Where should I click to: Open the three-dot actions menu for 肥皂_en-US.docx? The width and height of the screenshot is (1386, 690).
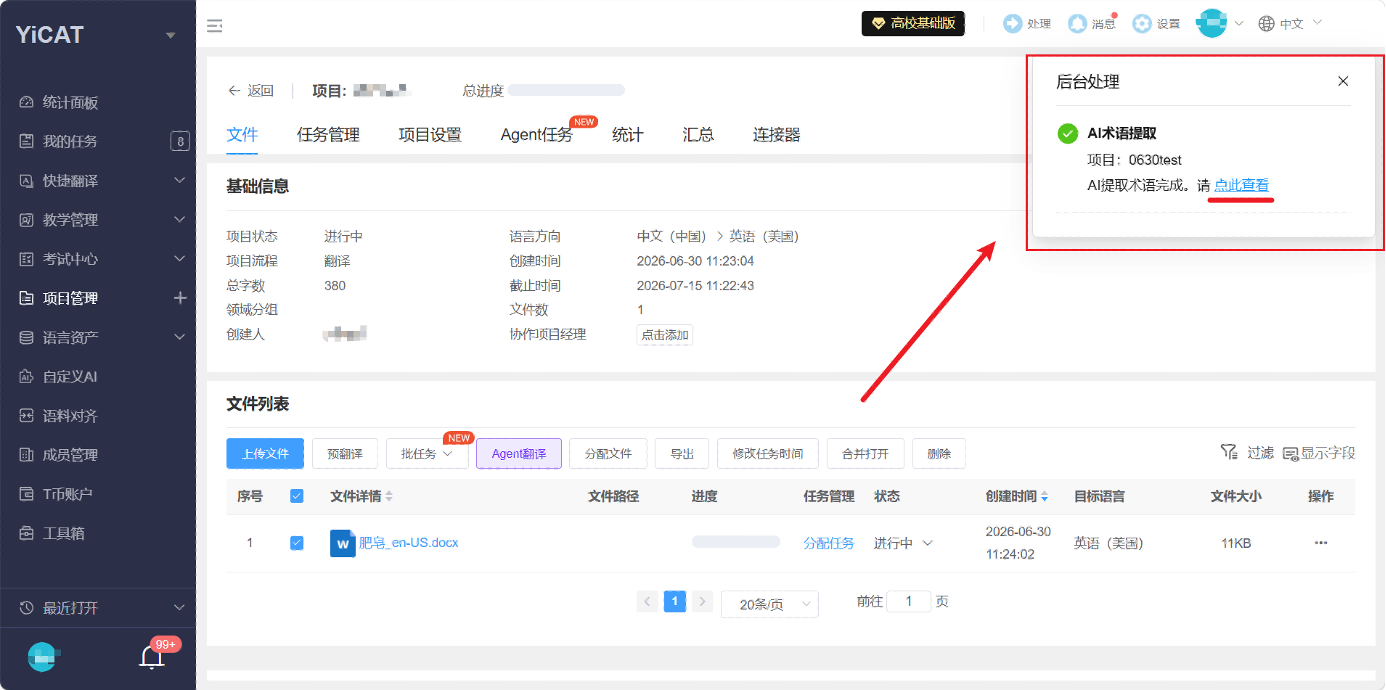pyautogui.click(x=1321, y=543)
